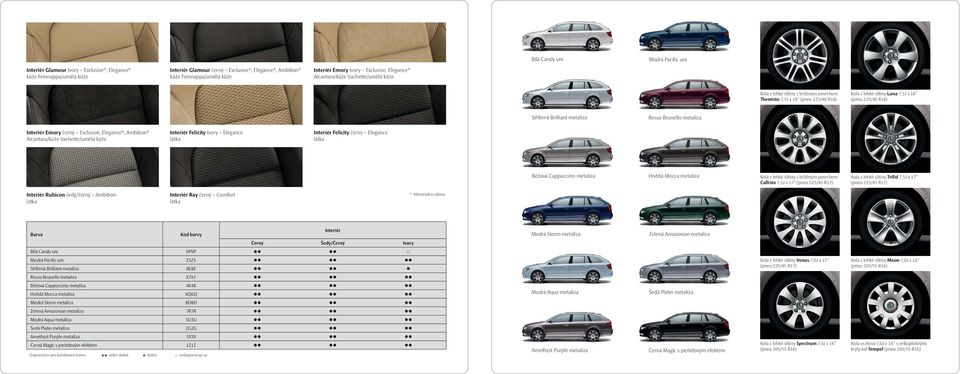
Task: Choose the Spectrum 16" wheel picture
Action: [x=800, y=305]
